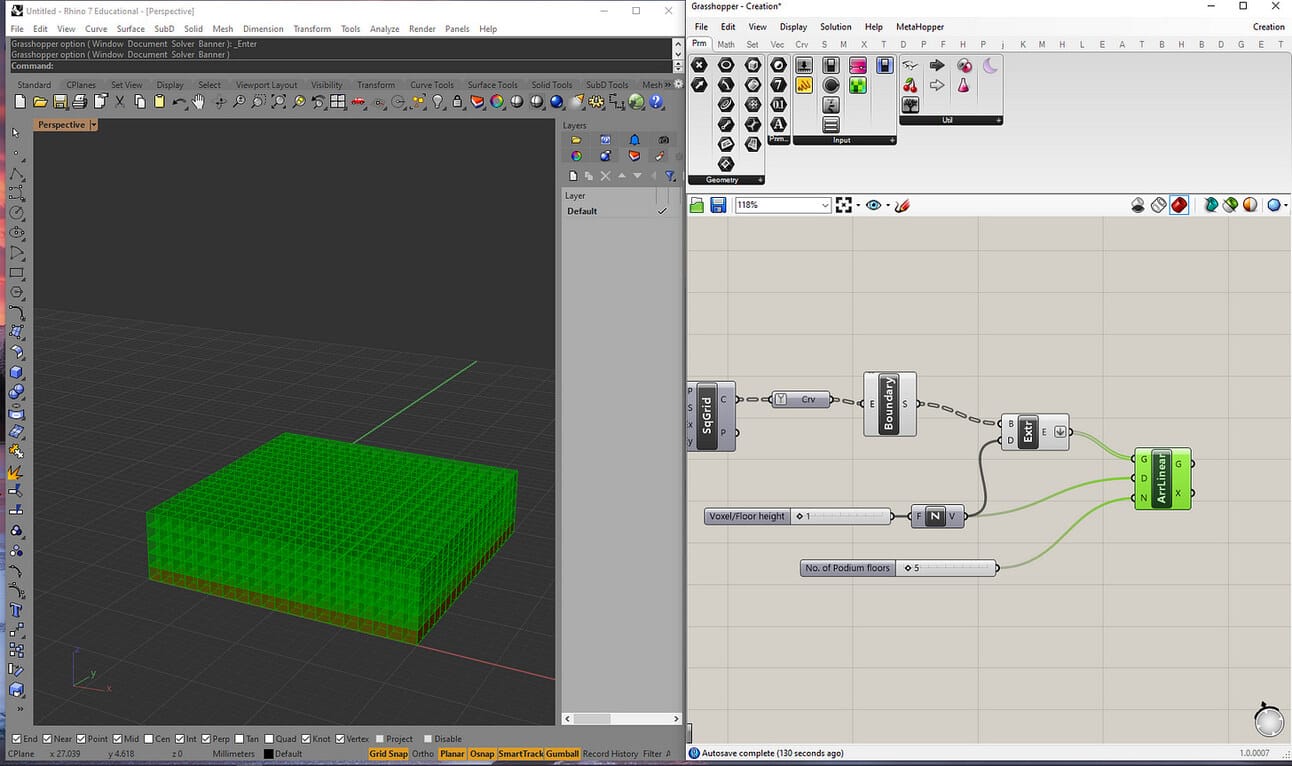This screenshot has width=1292, height=766.
Task: Expand the Util panel plus button
Action: pyautogui.click(x=998, y=120)
